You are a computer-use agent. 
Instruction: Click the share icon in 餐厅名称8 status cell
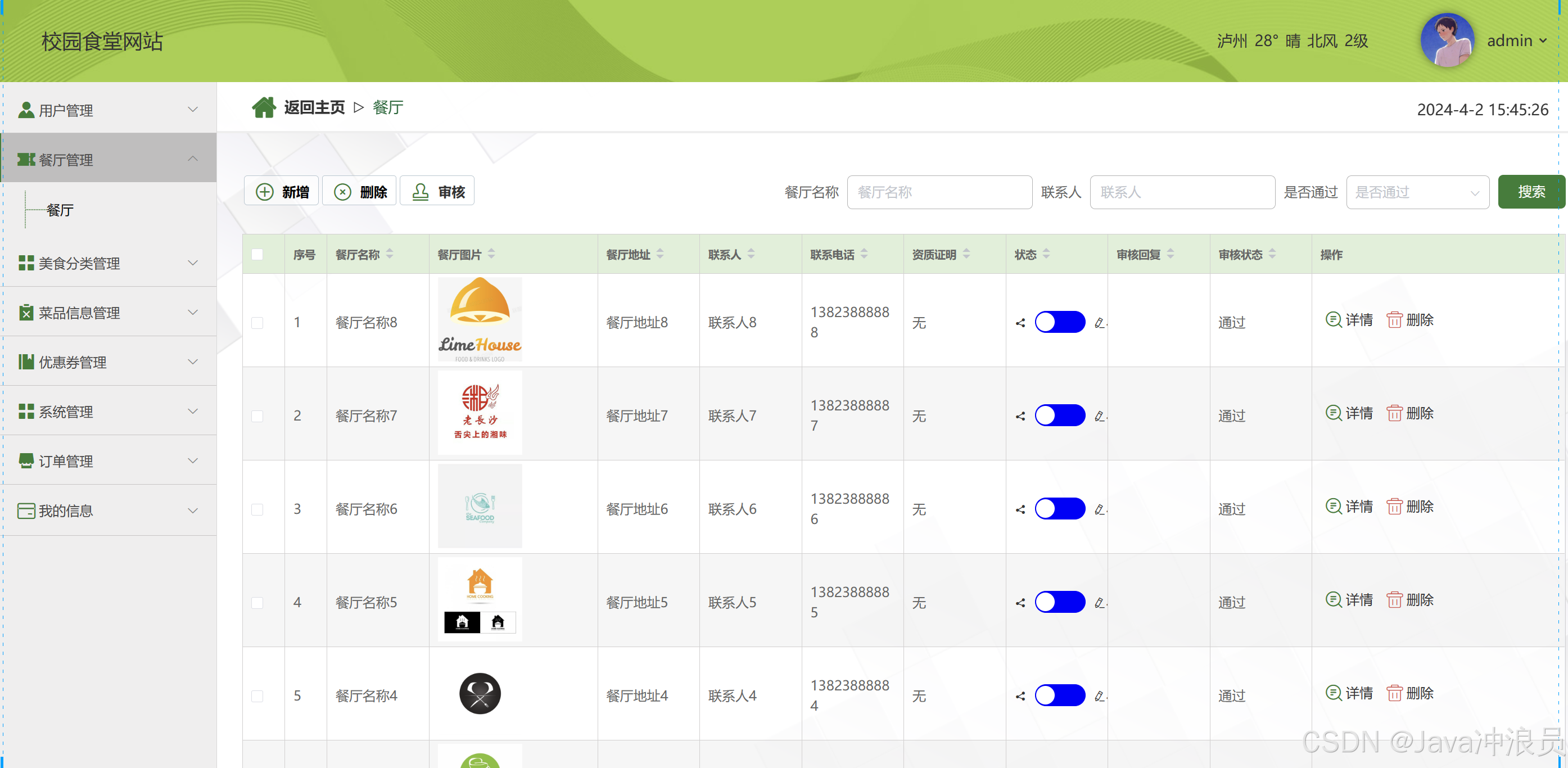point(1021,323)
